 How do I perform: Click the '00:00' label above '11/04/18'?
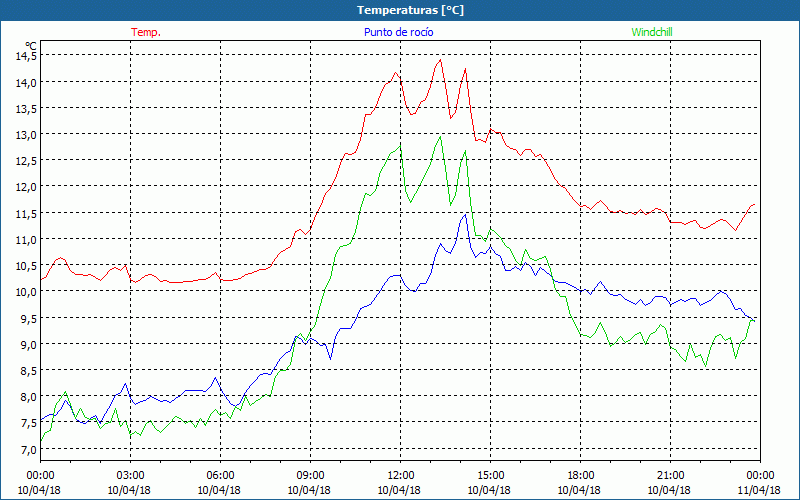760,476
